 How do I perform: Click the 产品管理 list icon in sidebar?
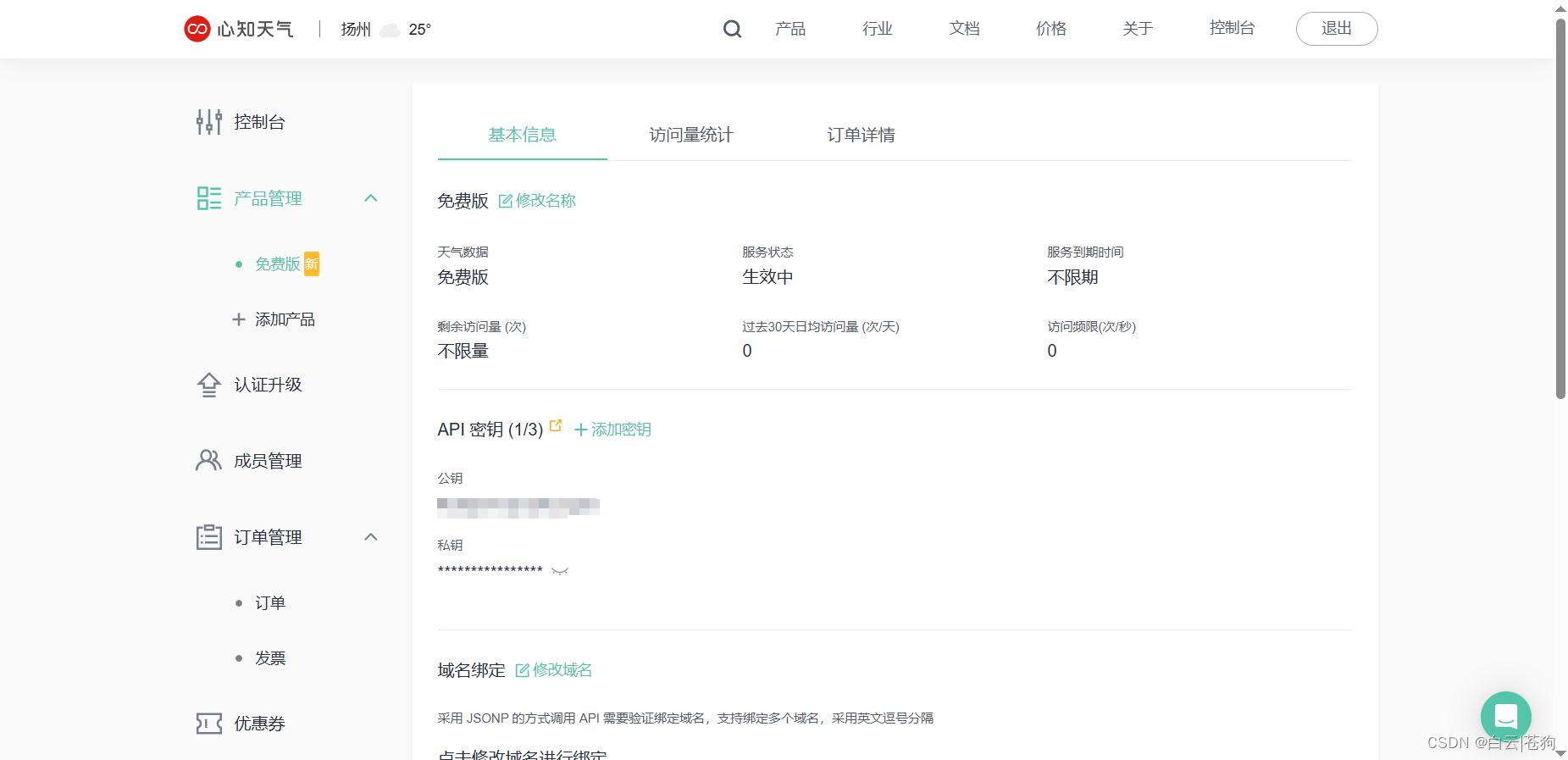click(x=209, y=198)
